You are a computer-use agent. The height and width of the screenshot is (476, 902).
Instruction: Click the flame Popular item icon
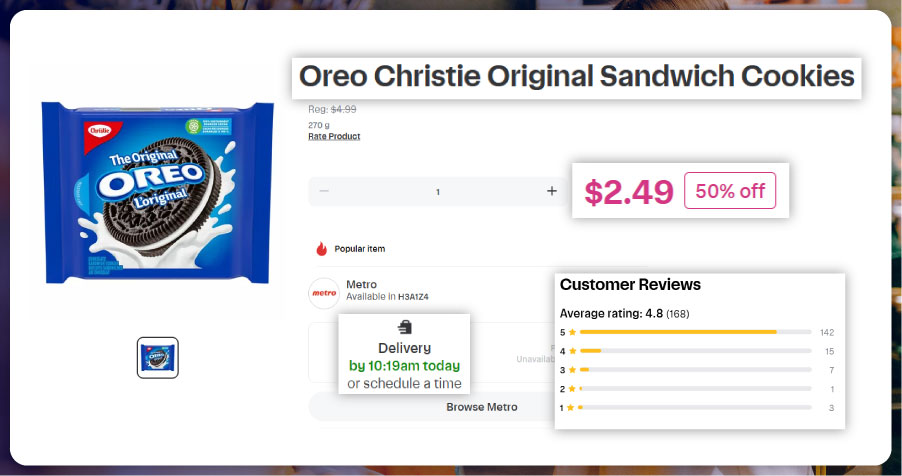coord(321,249)
